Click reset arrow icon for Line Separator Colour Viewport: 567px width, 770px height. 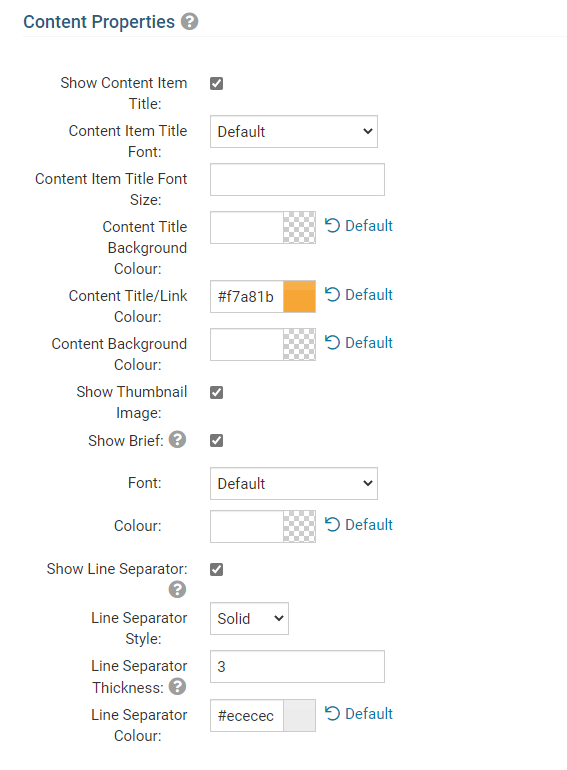(x=332, y=713)
